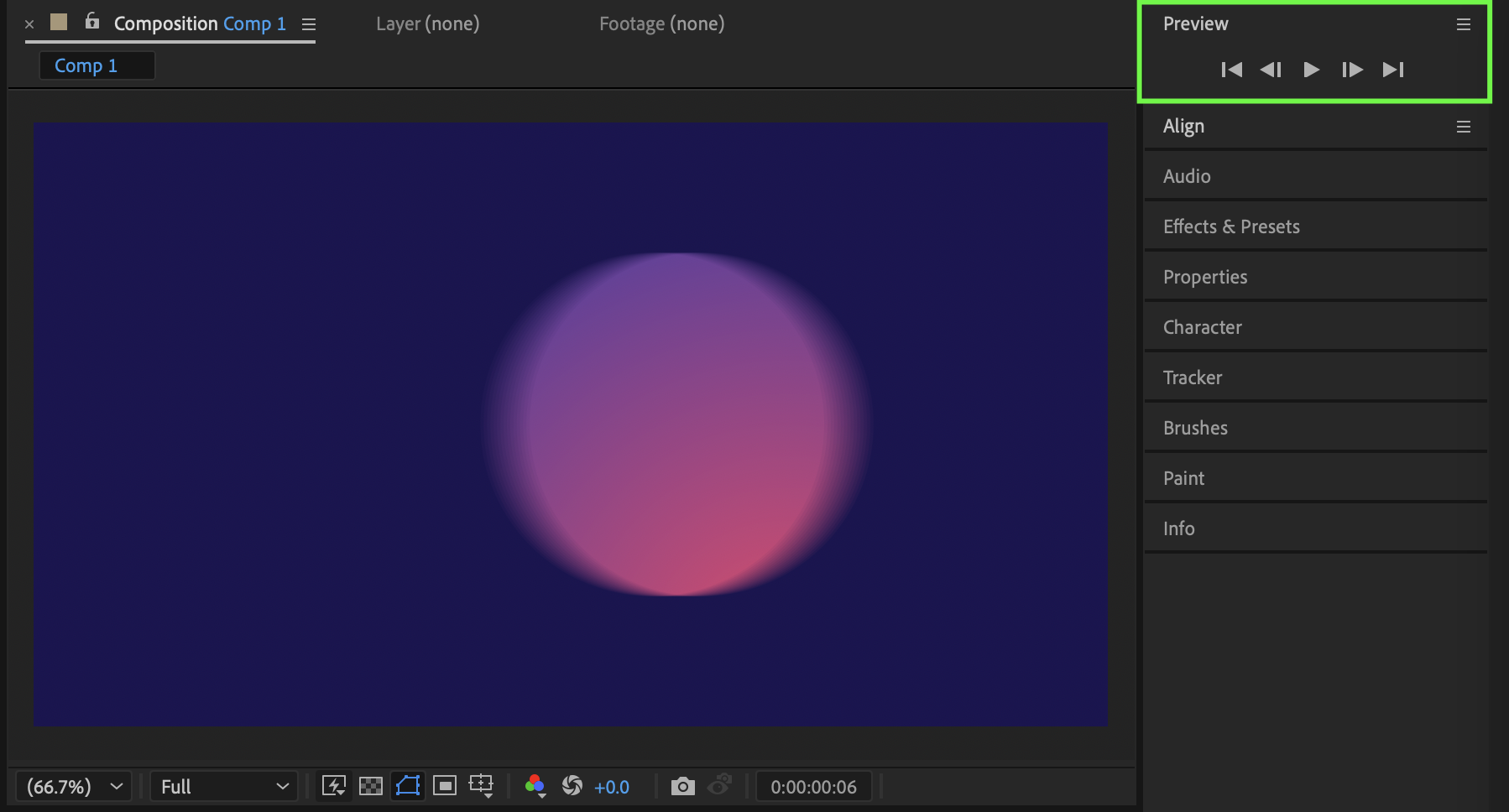Select the Comp 1 breadcrumb tab
Viewport: 1509px width, 812px height.
pos(97,65)
